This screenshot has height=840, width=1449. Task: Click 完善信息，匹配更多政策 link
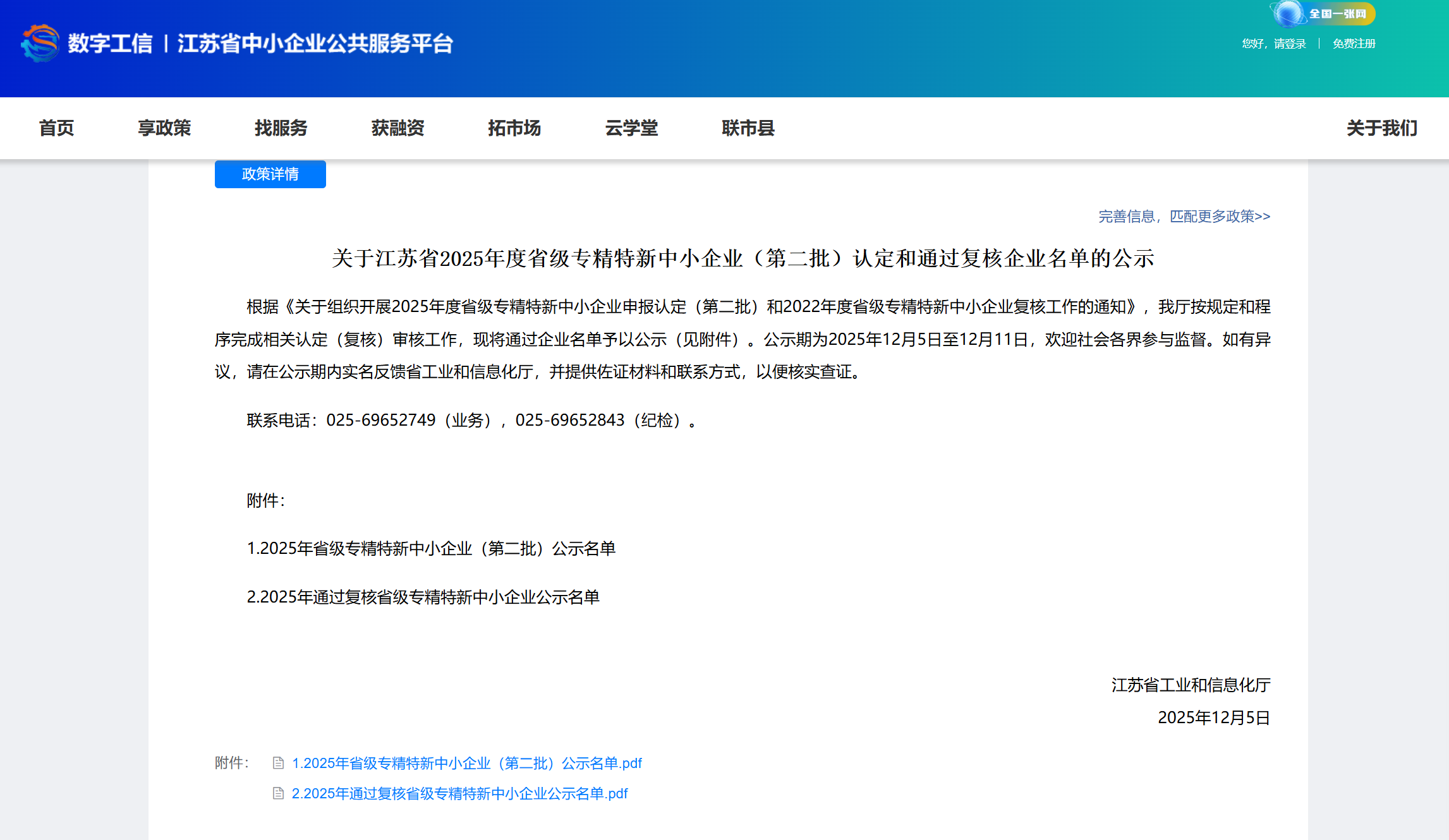pyautogui.click(x=1184, y=217)
